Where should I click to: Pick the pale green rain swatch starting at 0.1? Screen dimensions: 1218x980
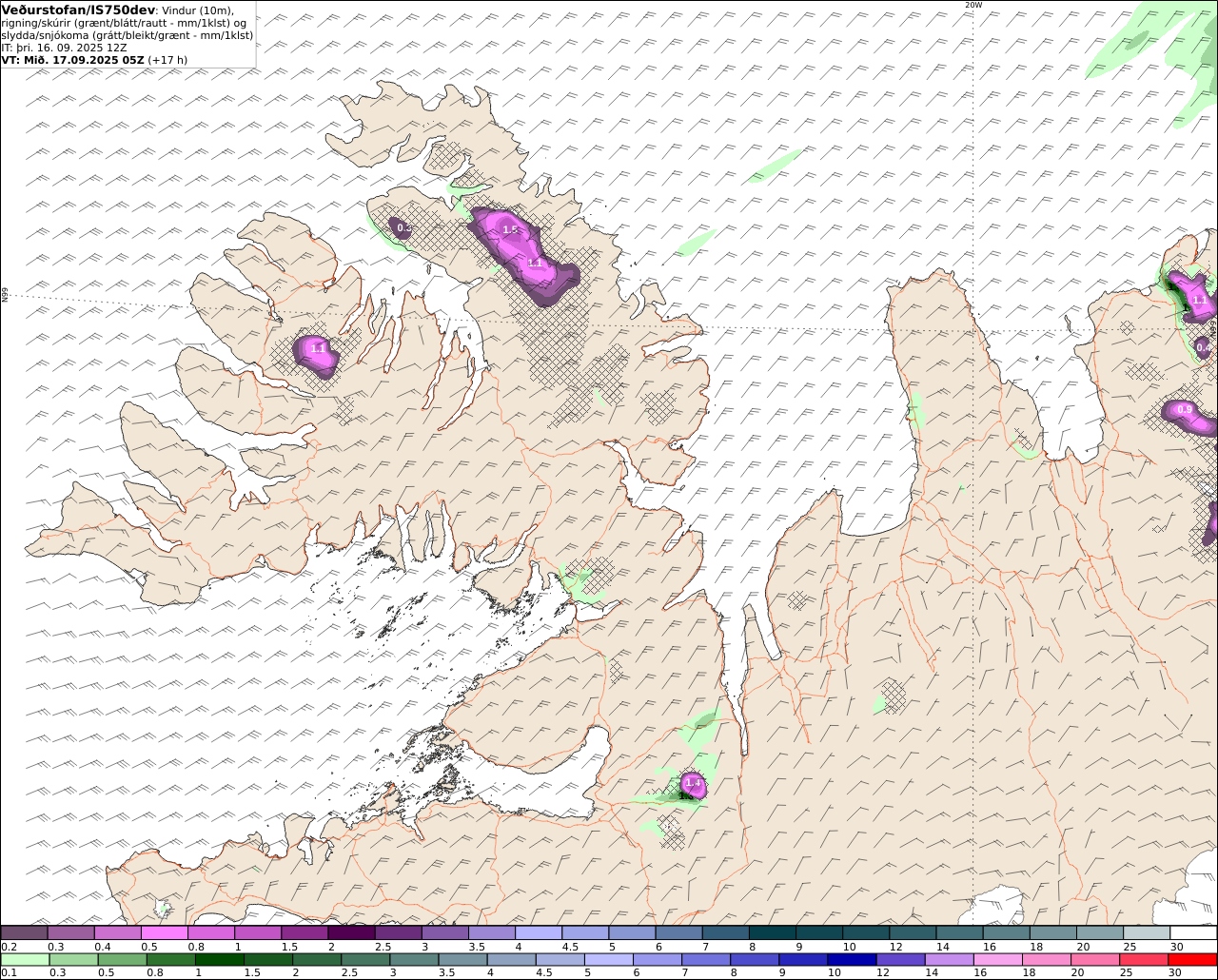[x=25, y=960]
